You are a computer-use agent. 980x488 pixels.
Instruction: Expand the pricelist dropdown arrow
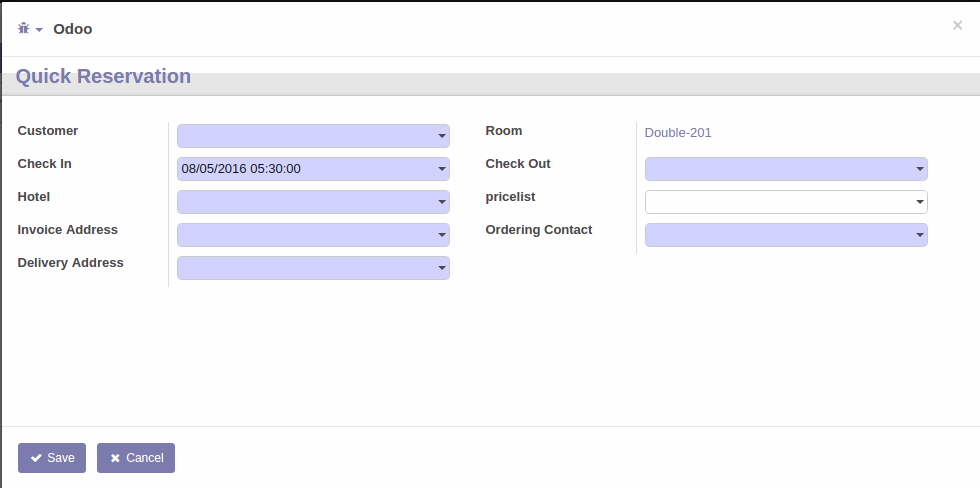(x=920, y=202)
